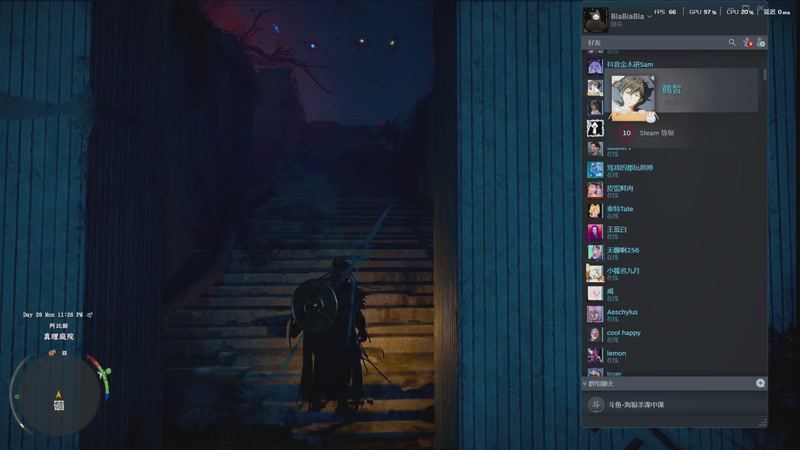Click the BlaBlaBla profile avatar
Viewport: 800px width, 450px height.
[x=595, y=20]
